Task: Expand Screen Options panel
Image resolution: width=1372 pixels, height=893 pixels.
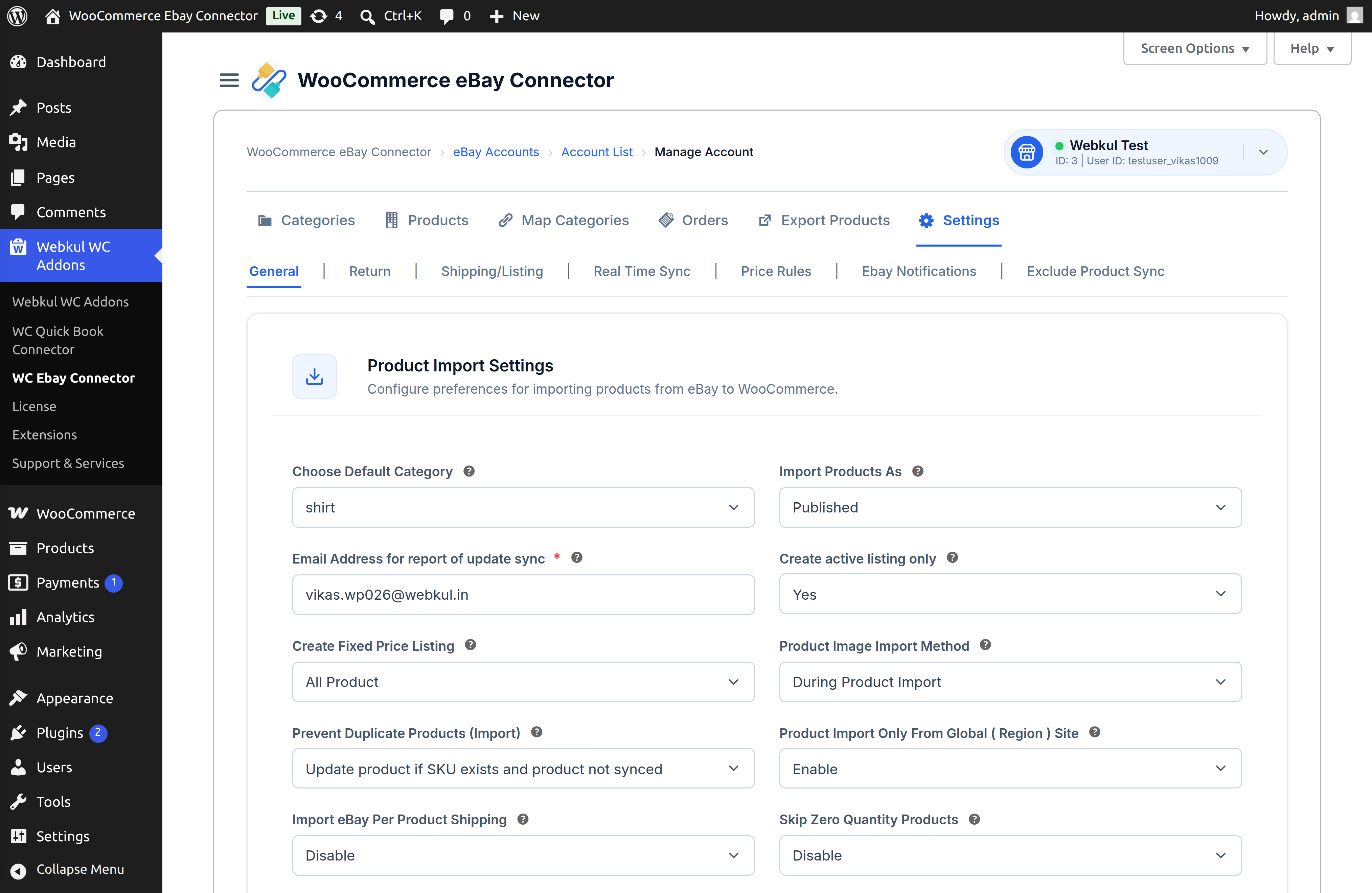Action: point(1194,48)
